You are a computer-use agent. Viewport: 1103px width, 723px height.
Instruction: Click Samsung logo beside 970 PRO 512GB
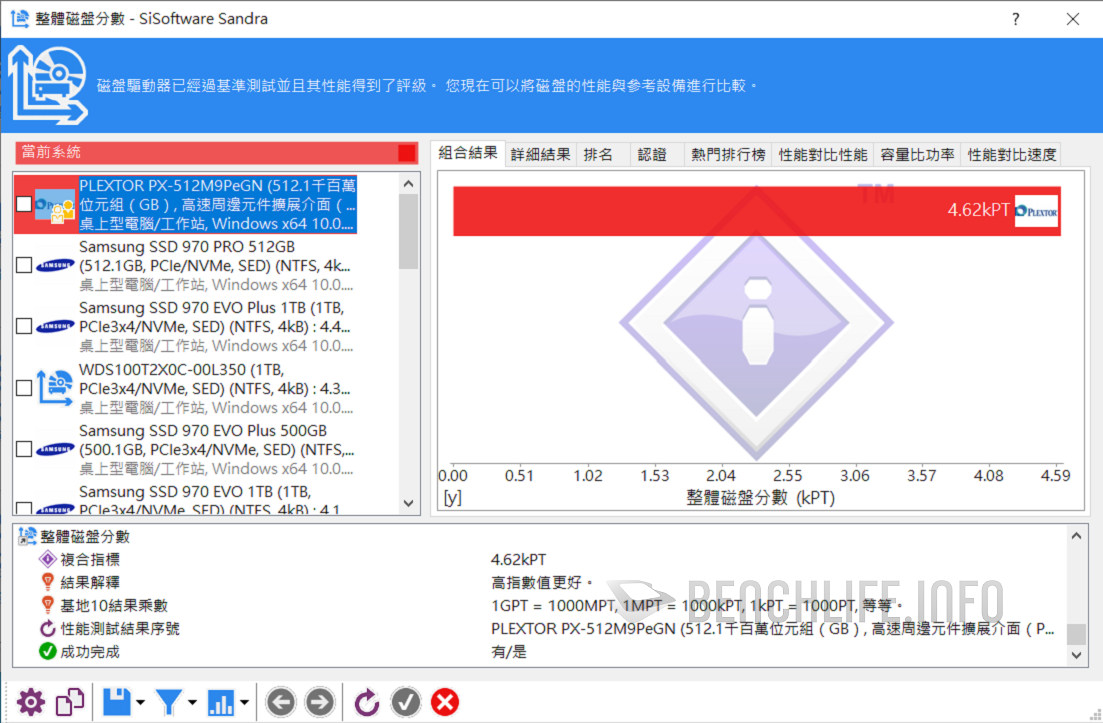(x=55, y=265)
